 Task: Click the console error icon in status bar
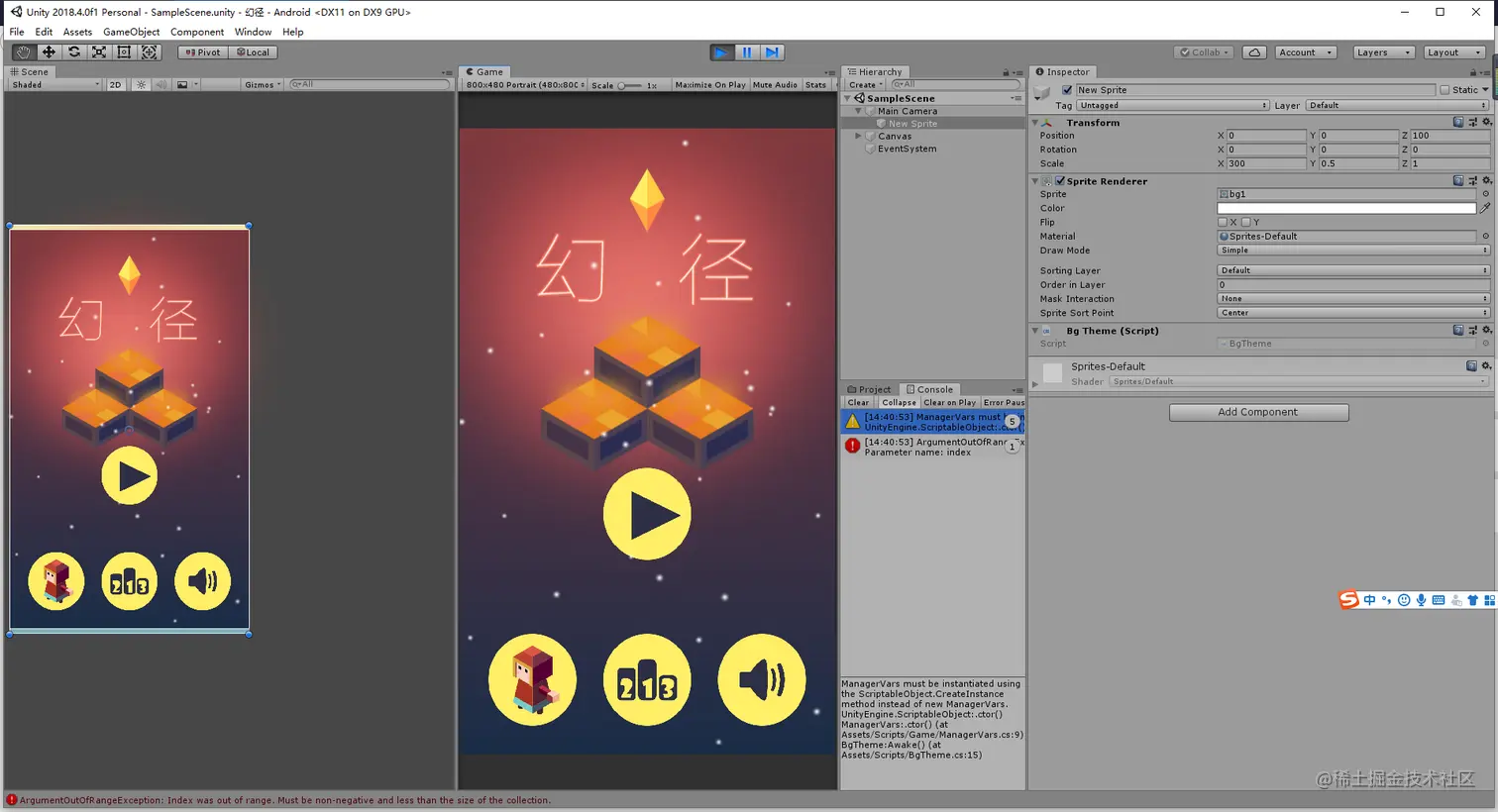pyautogui.click(x=12, y=800)
